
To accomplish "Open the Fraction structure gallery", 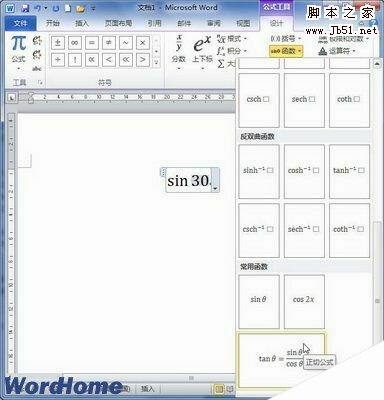I will tap(179, 53).
